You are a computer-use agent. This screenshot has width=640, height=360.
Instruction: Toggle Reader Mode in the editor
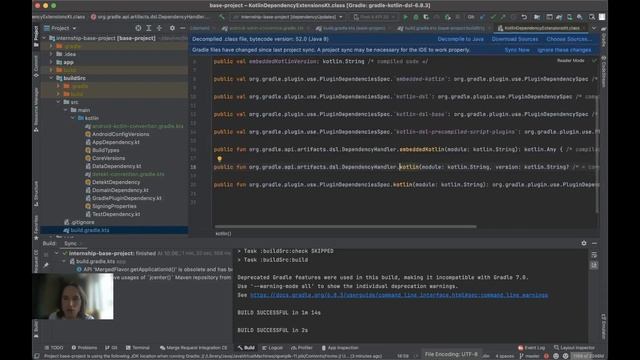(x=571, y=60)
